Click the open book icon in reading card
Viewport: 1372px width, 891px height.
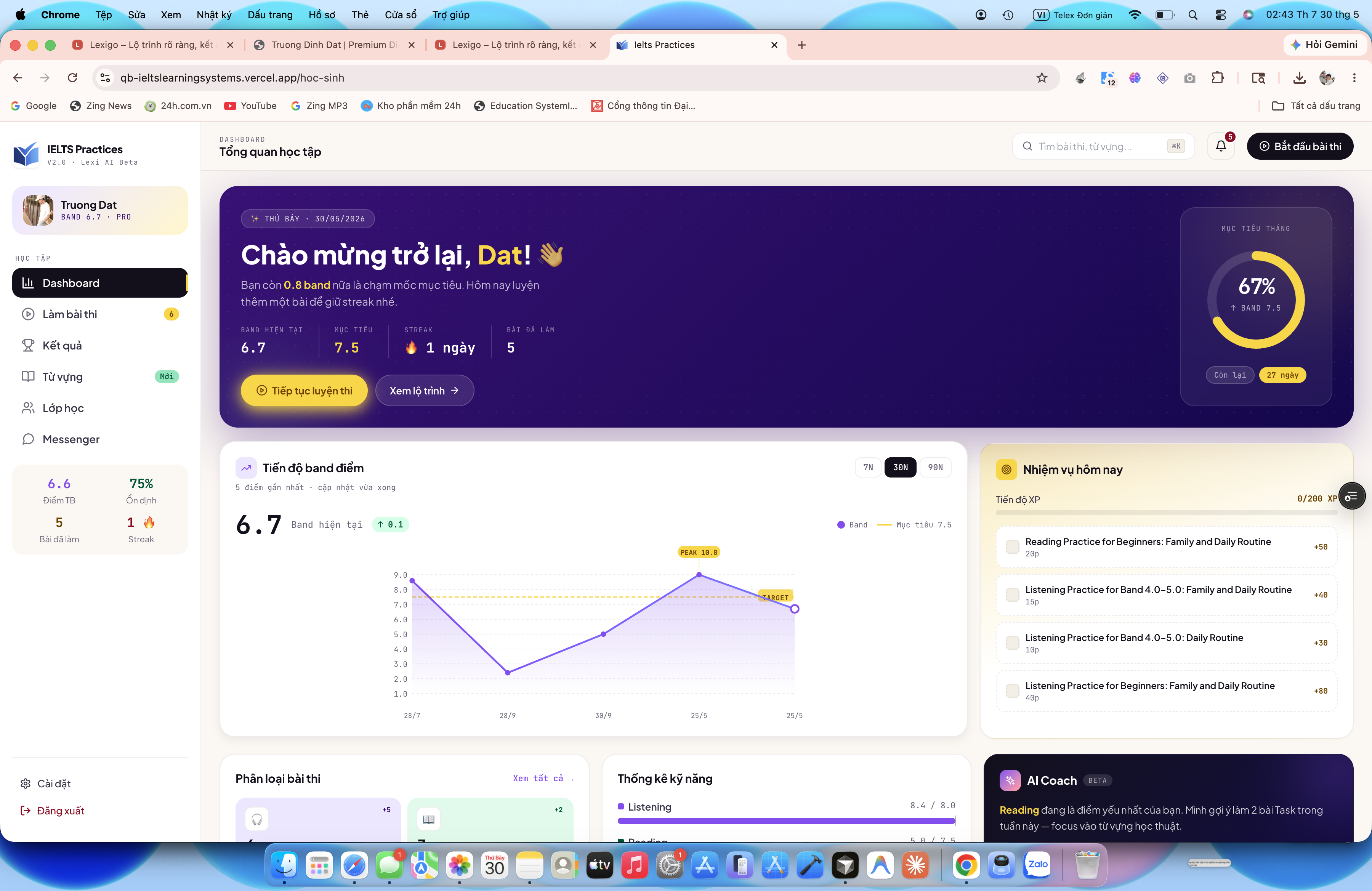click(429, 819)
